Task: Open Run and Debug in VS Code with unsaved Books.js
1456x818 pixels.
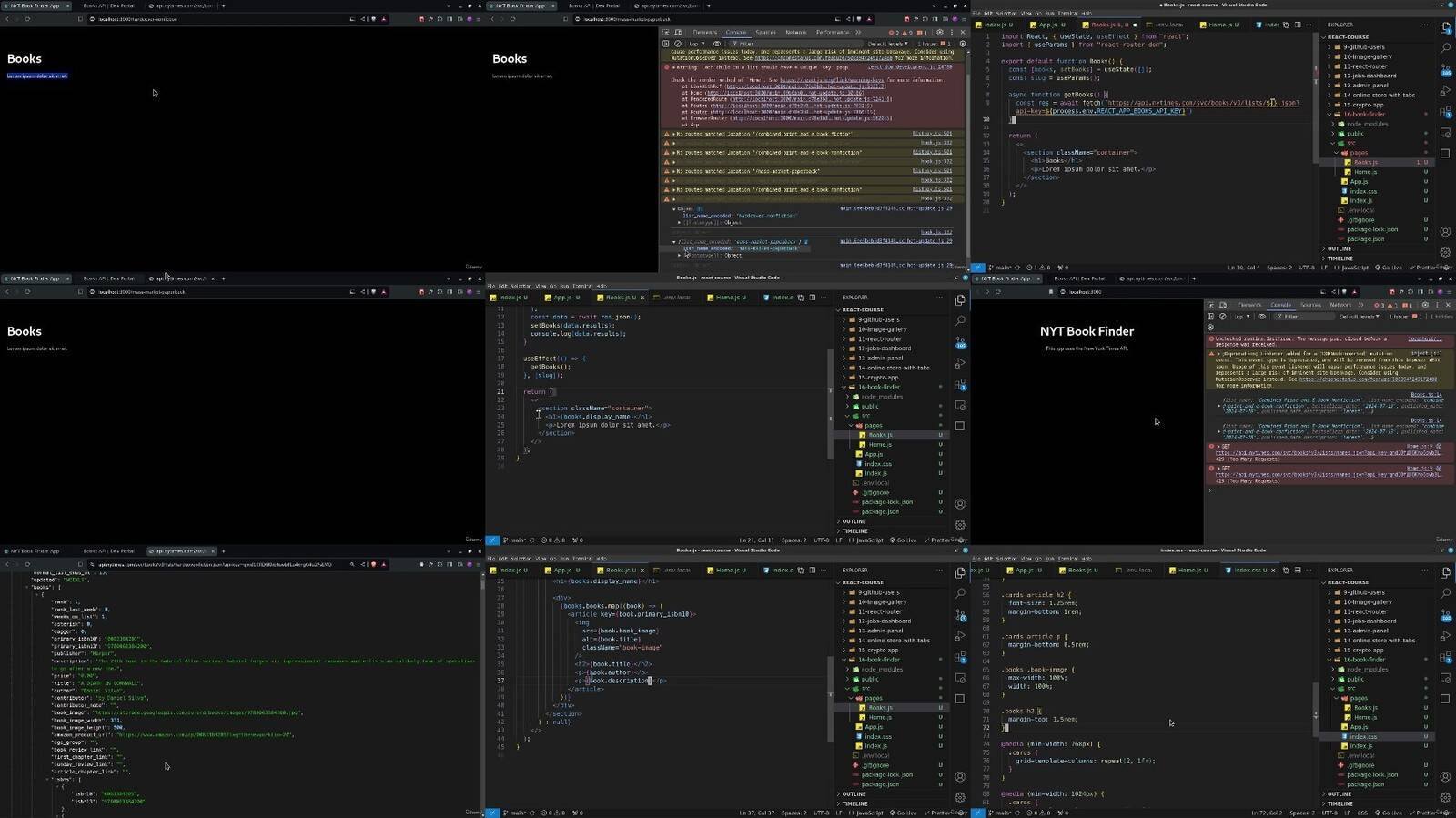Action: point(1445,91)
